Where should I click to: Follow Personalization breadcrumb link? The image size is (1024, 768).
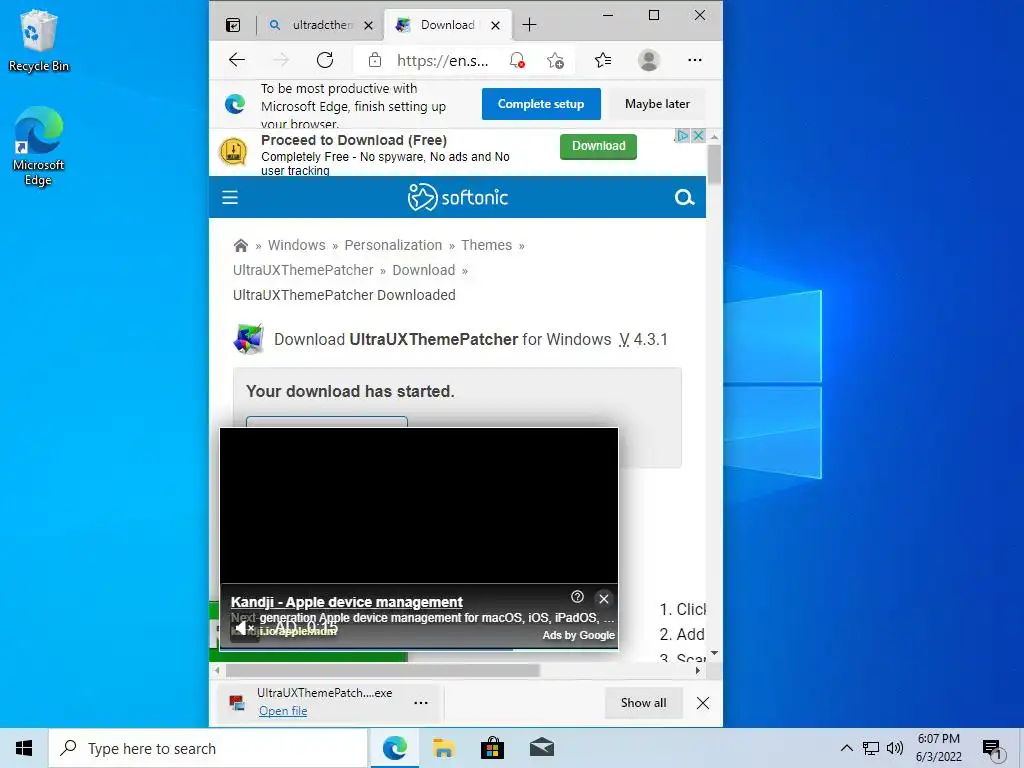[x=393, y=245]
